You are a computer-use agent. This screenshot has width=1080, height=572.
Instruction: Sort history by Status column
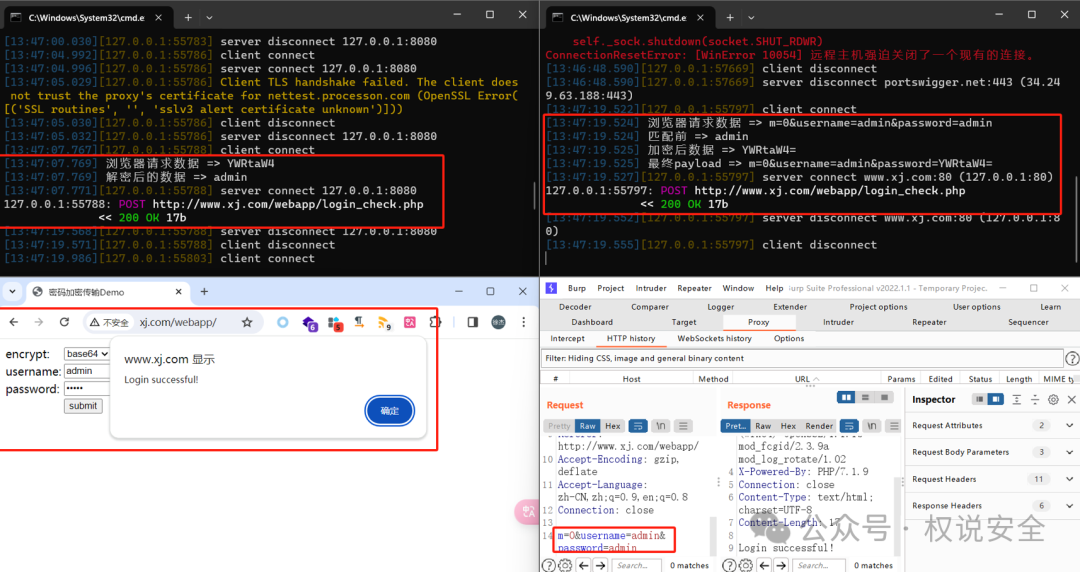pyautogui.click(x=980, y=379)
